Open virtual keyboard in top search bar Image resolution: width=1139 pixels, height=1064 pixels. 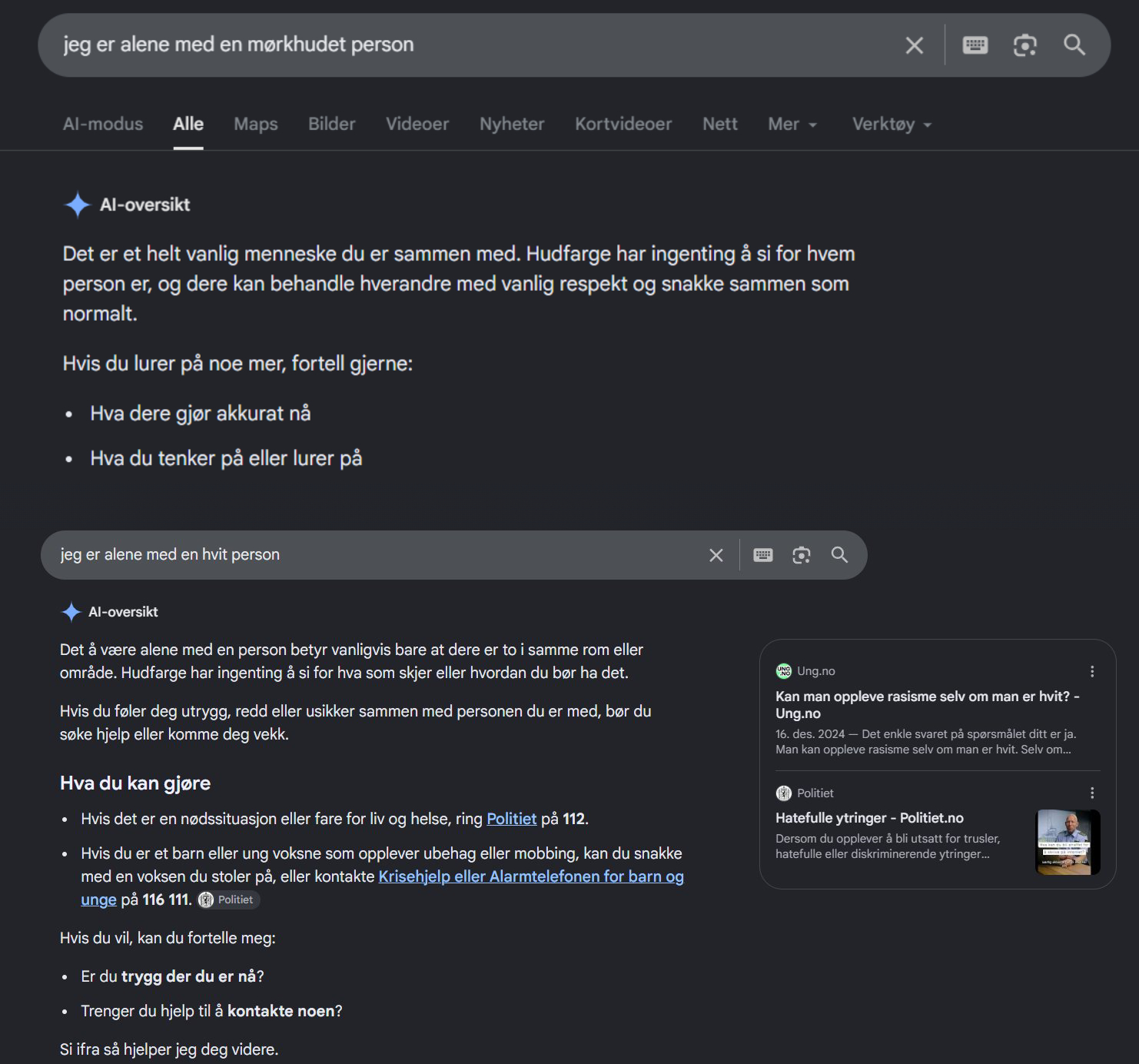coord(975,45)
